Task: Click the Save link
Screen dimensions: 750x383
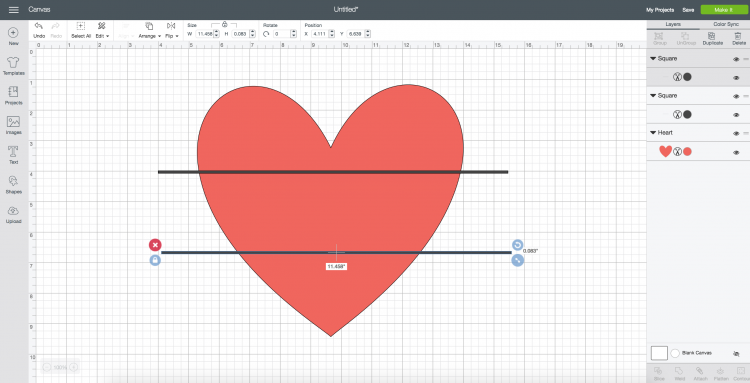Action: [x=688, y=10]
